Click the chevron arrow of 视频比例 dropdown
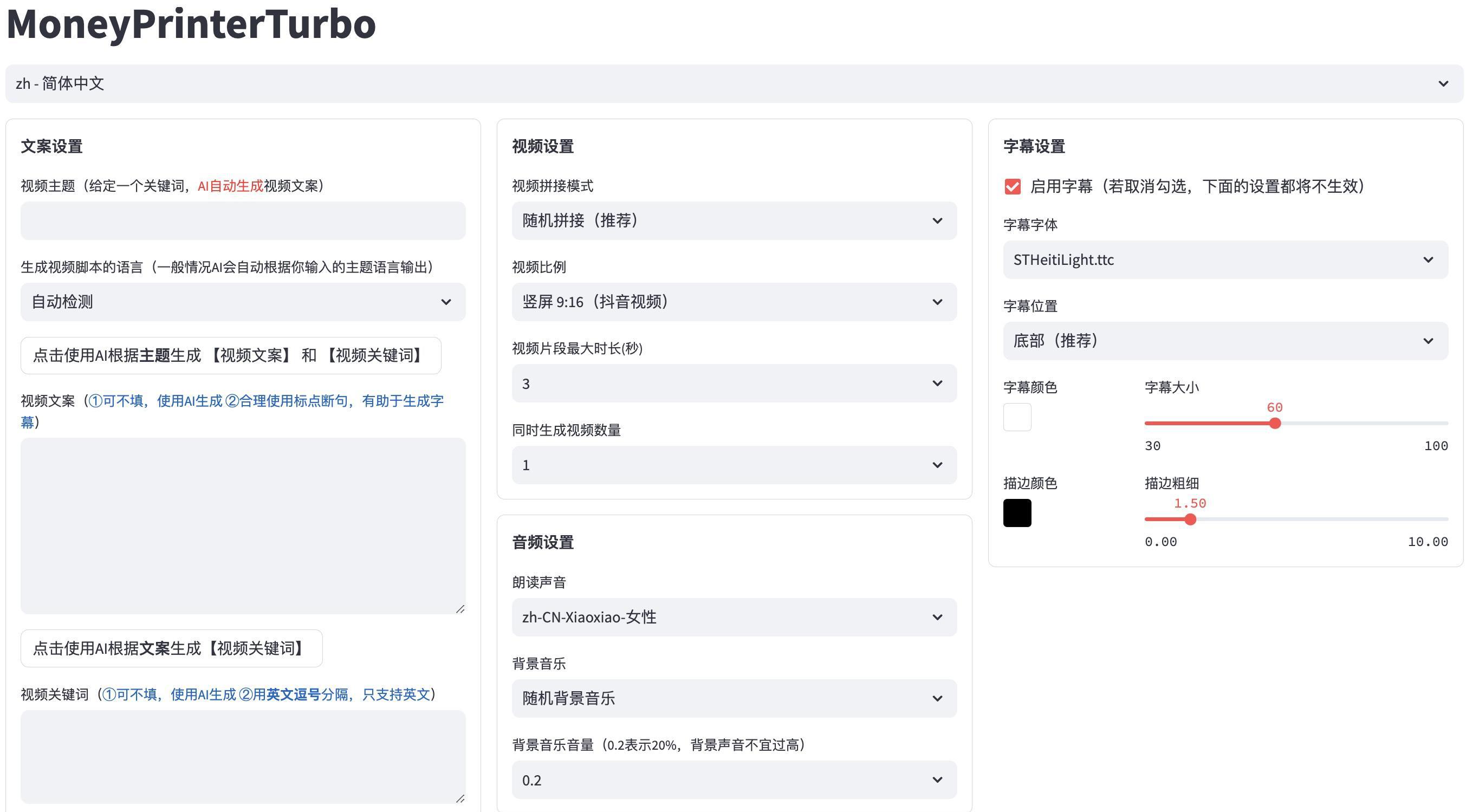1479x812 pixels. tap(938, 302)
